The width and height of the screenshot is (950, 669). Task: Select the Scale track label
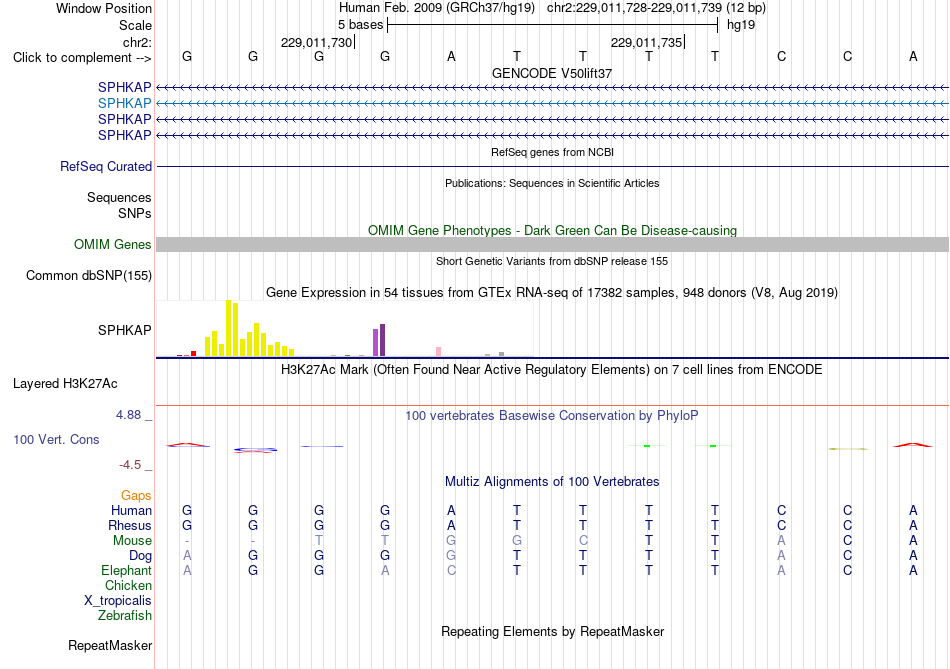tap(135, 25)
